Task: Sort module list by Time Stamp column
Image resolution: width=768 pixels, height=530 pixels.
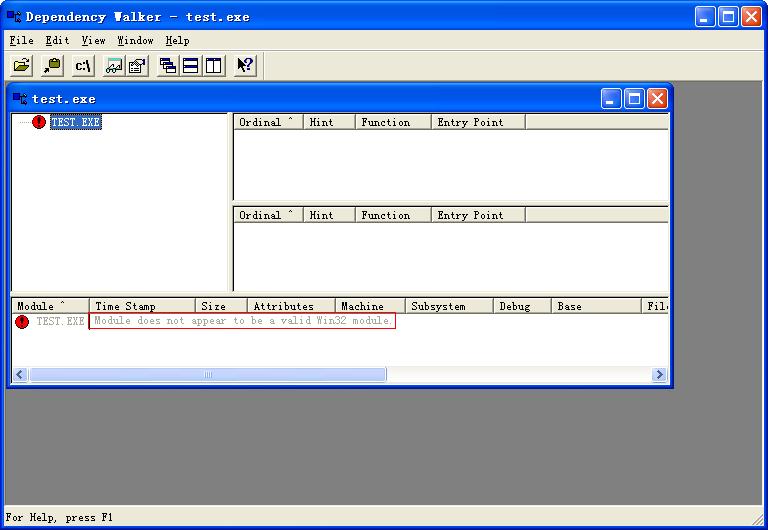Action: pyautogui.click(x=142, y=306)
